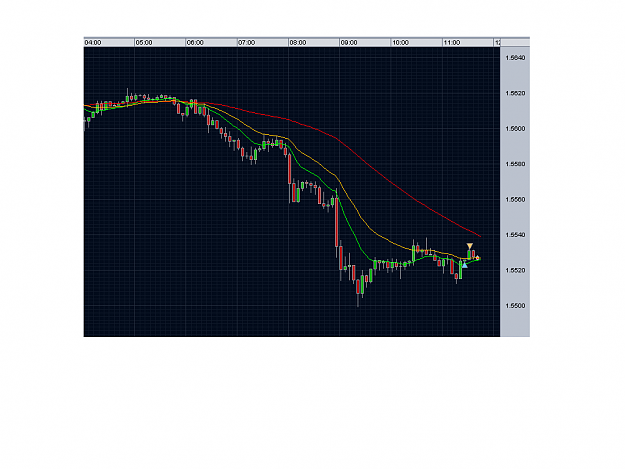The image size is (625, 469).
Task: Click the orange downward triangle trade marker
Action: point(470,246)
